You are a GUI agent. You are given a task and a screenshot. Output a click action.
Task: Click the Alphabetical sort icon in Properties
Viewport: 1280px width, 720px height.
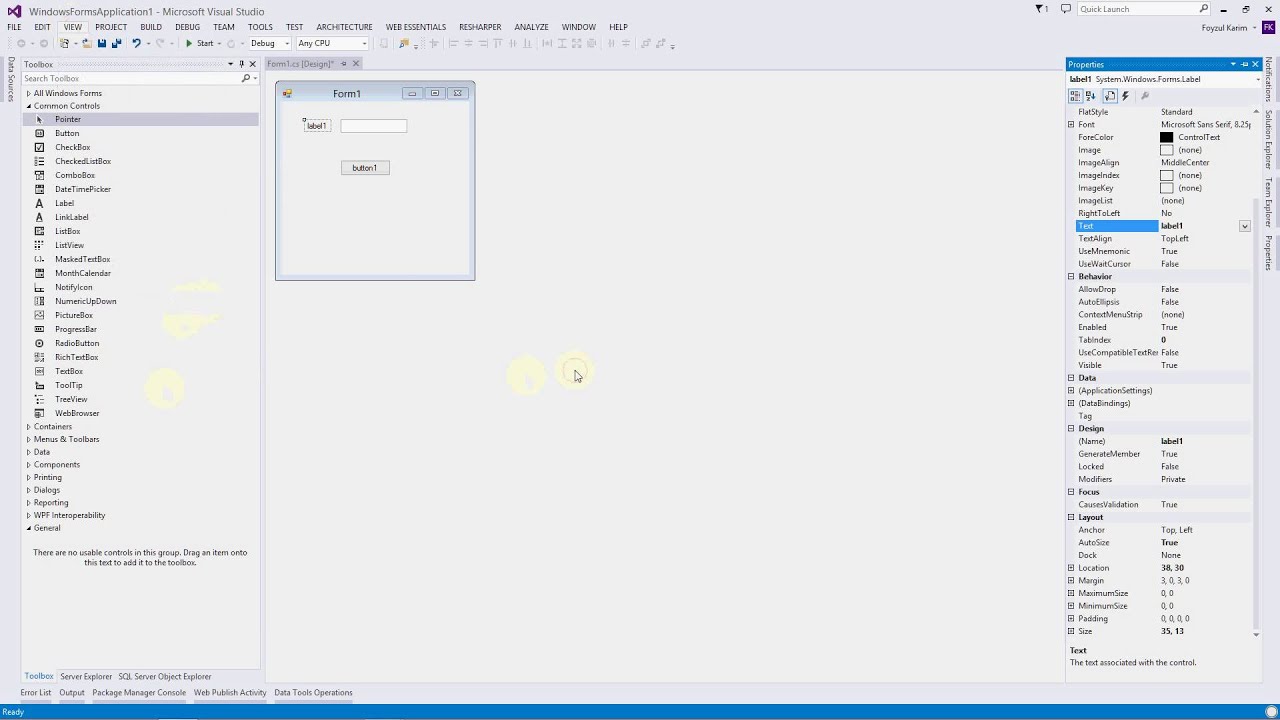[x=1090, y=96]
